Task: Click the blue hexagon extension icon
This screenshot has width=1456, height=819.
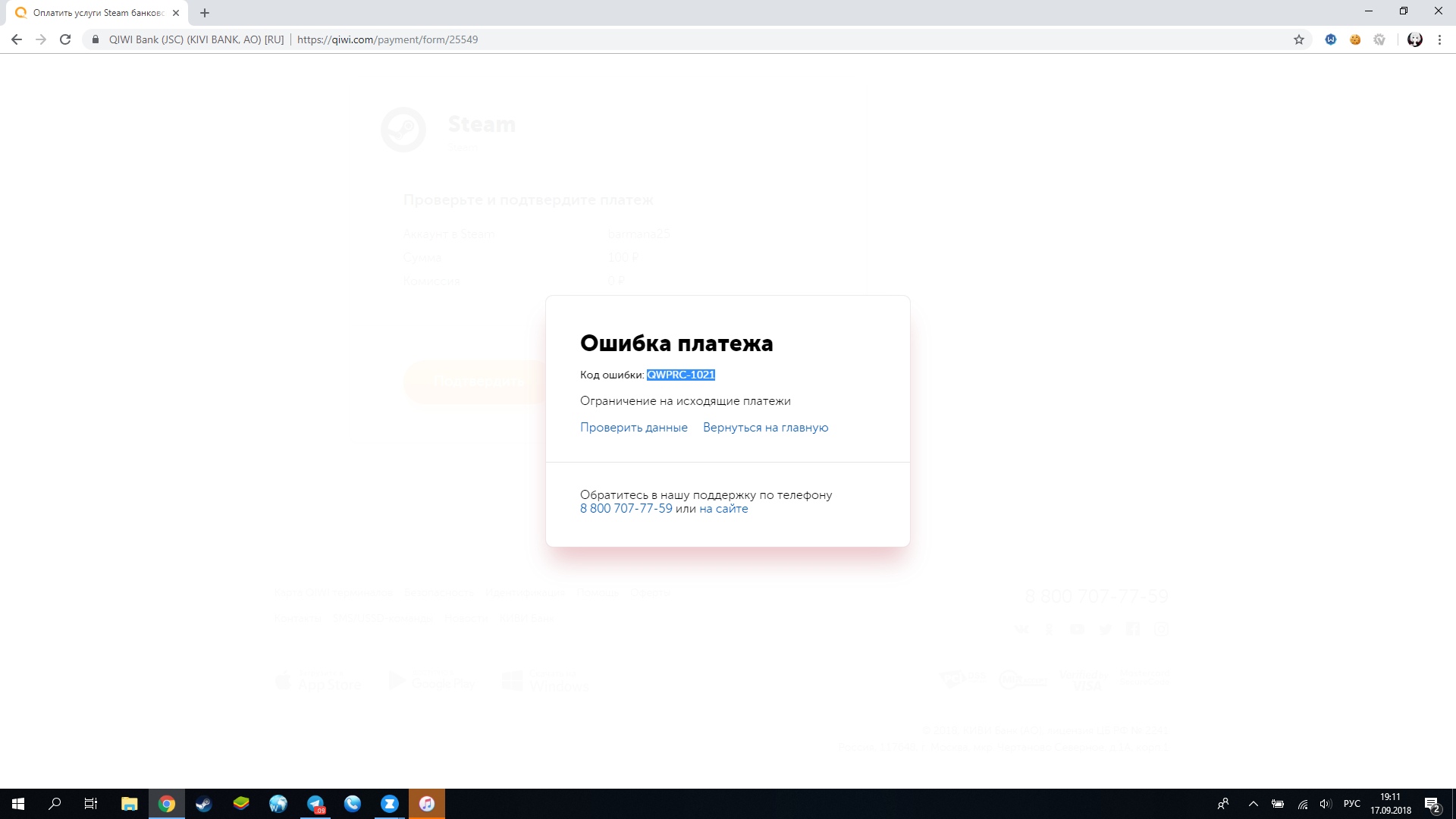Action: coord(1330,39)
